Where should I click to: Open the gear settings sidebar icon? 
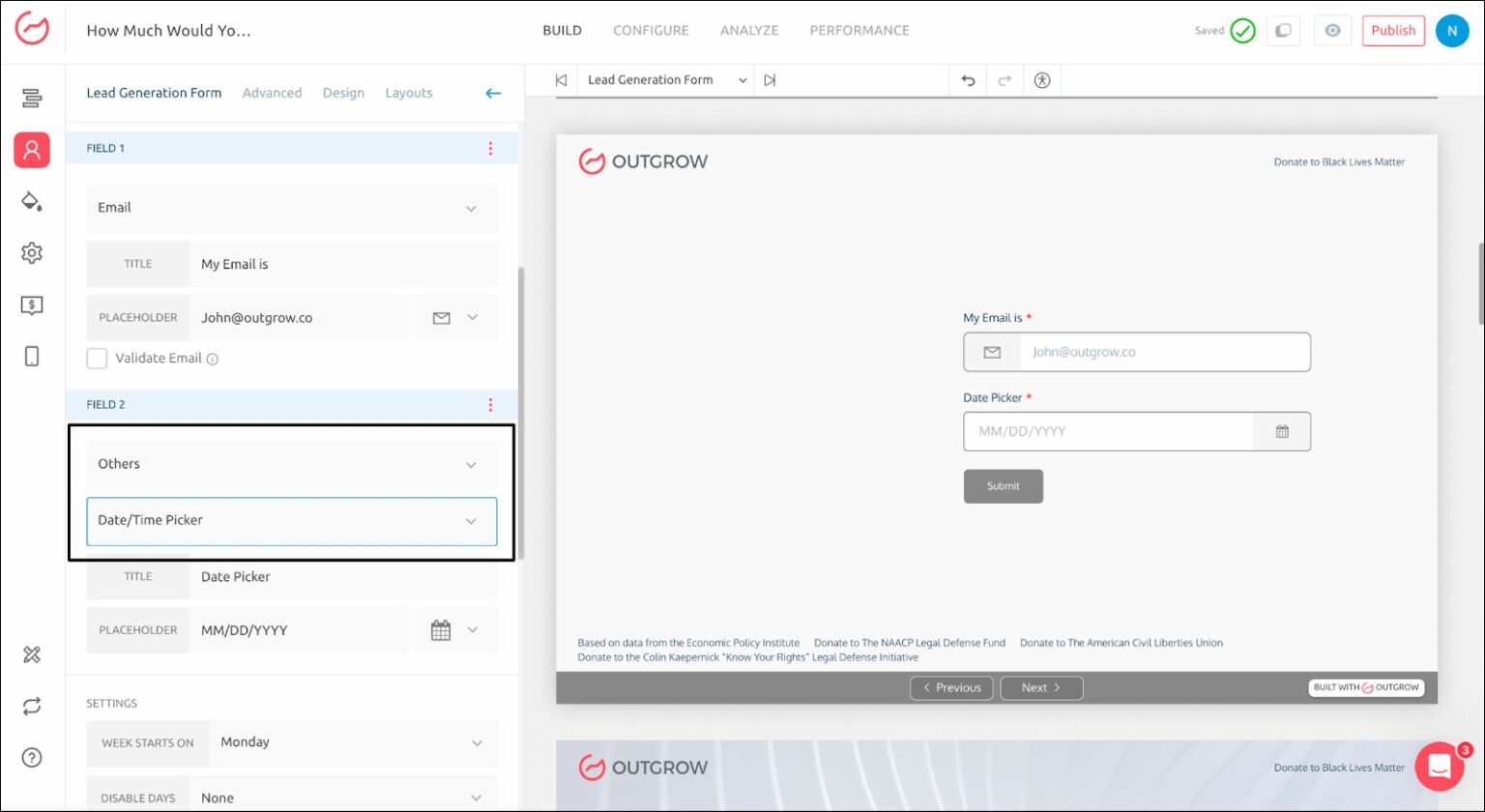(x=32, y=253)
